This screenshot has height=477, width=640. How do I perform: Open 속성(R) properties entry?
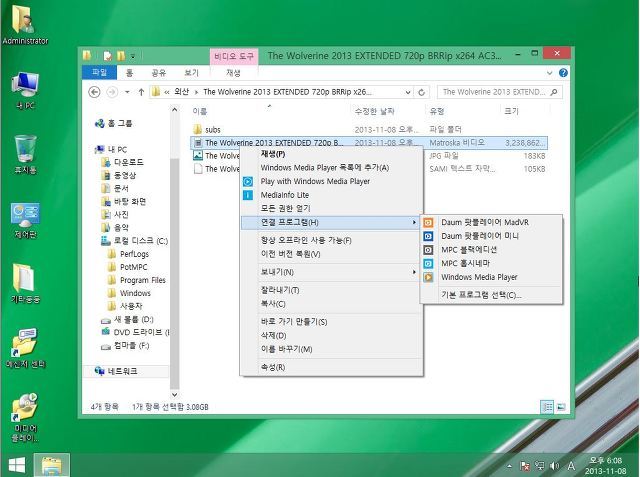click(331, 367)
